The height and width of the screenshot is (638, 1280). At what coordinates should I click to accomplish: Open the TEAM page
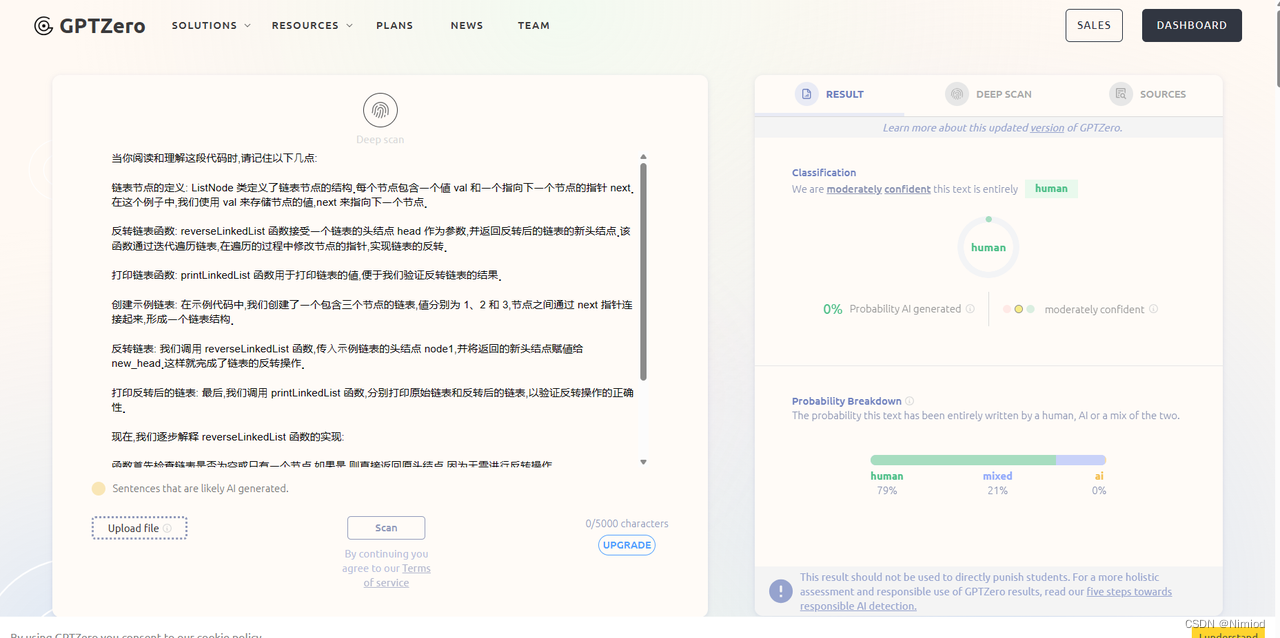pyautogui.click(x=534, y=26)
